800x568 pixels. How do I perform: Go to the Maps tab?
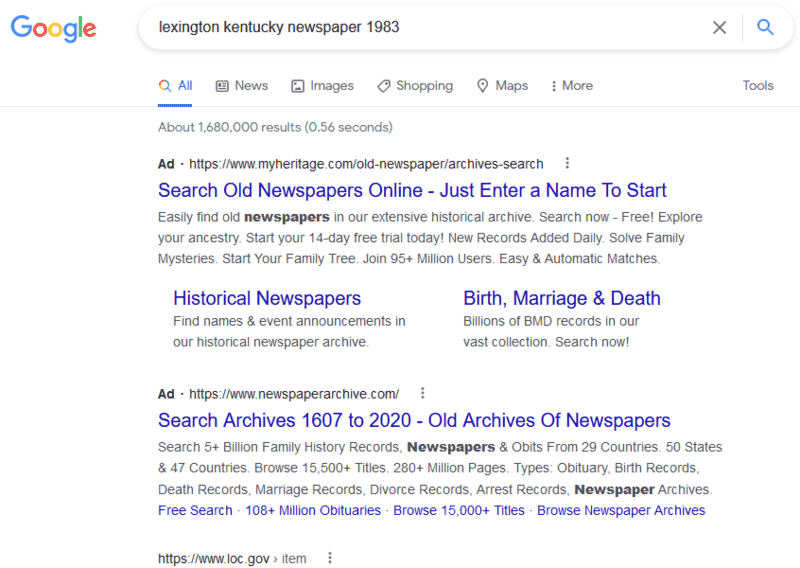[502, 86]
